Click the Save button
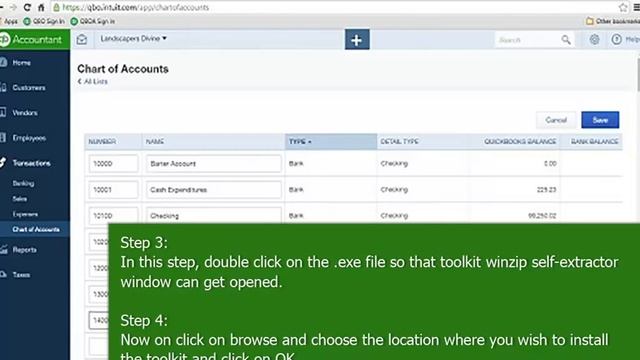The height and width of the screenshot is (360, 640). pyautogui.click(x=600, y=120)
